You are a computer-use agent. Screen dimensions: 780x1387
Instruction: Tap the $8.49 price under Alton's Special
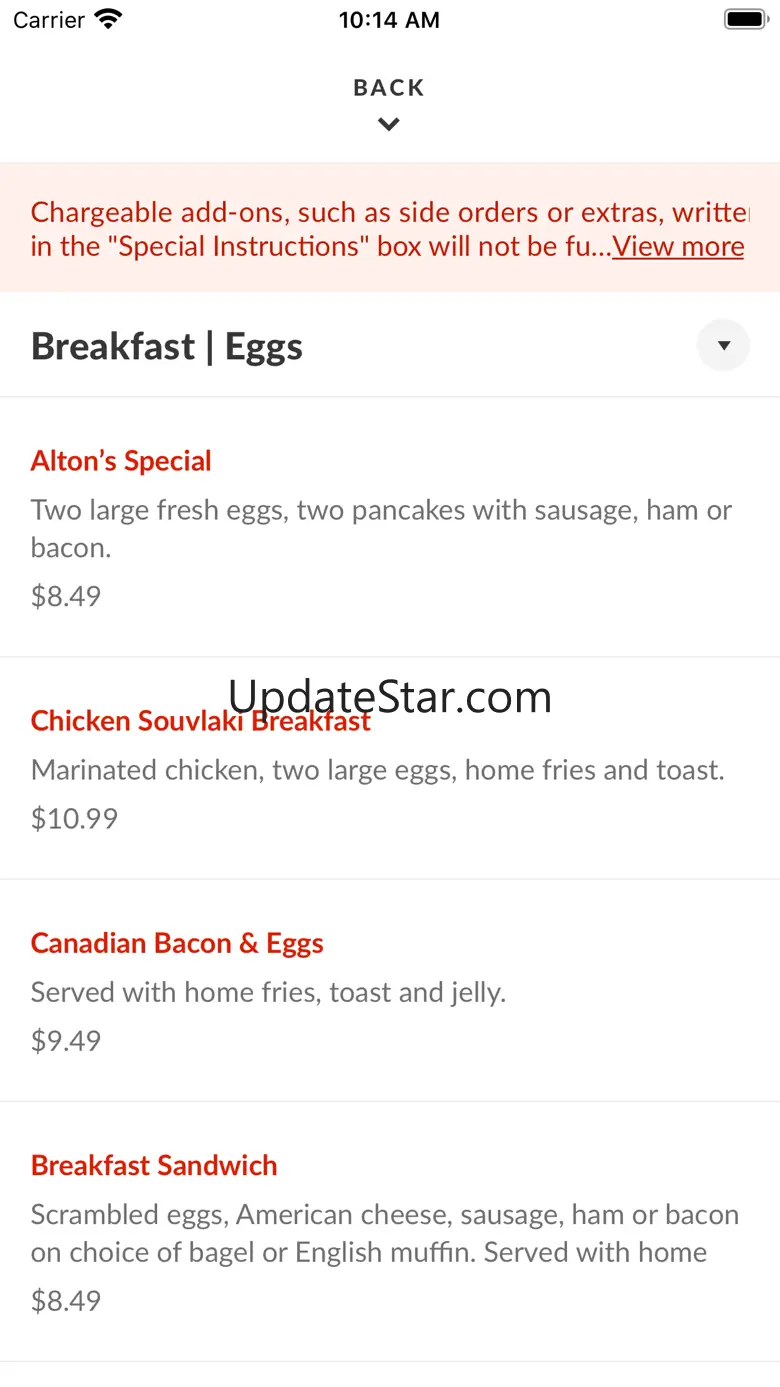tap(66, 596)
